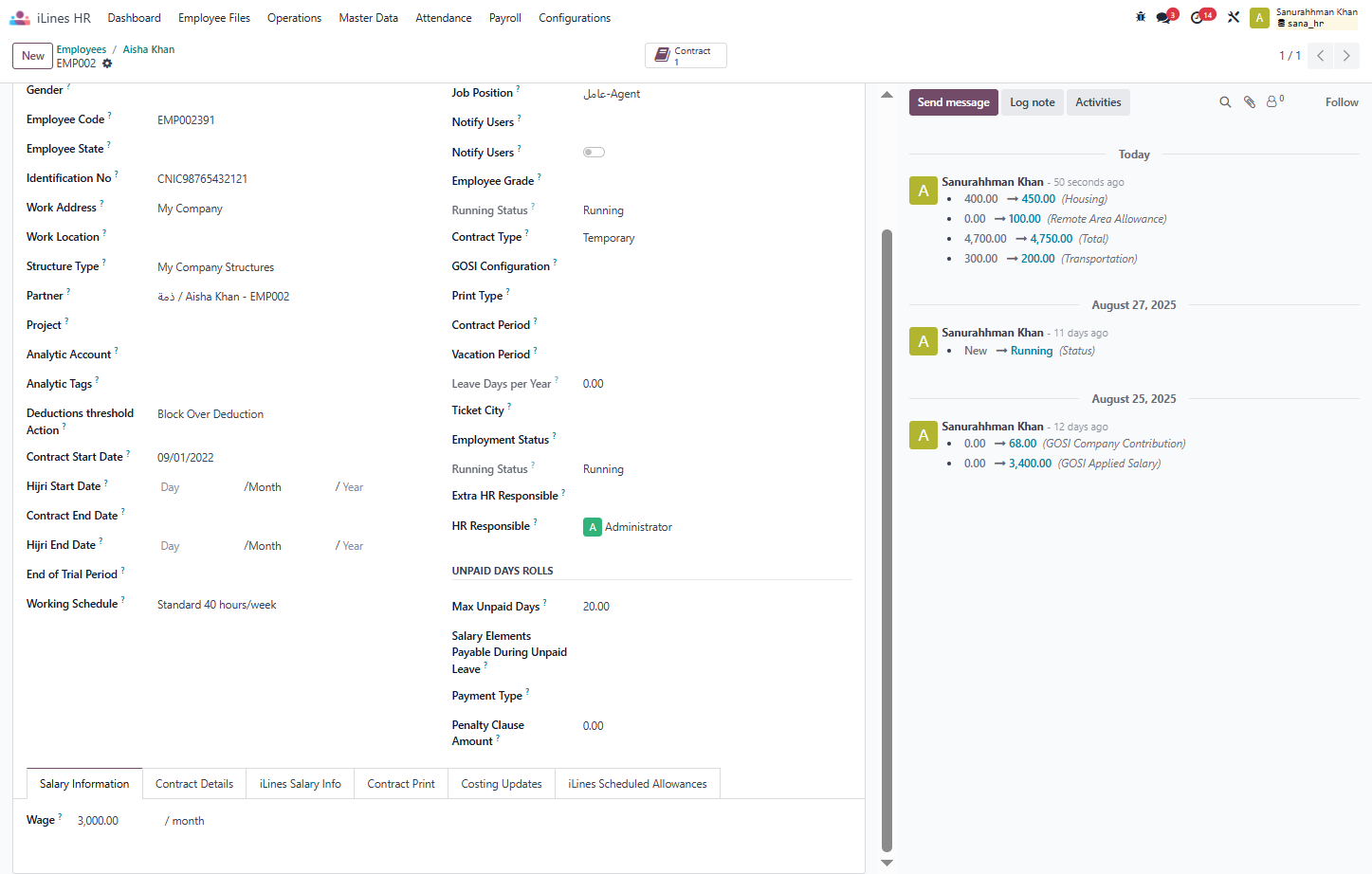This screenshot has height=874, width=1372.
Task: Go to the previous record arrow
Action: (1320, 56)
